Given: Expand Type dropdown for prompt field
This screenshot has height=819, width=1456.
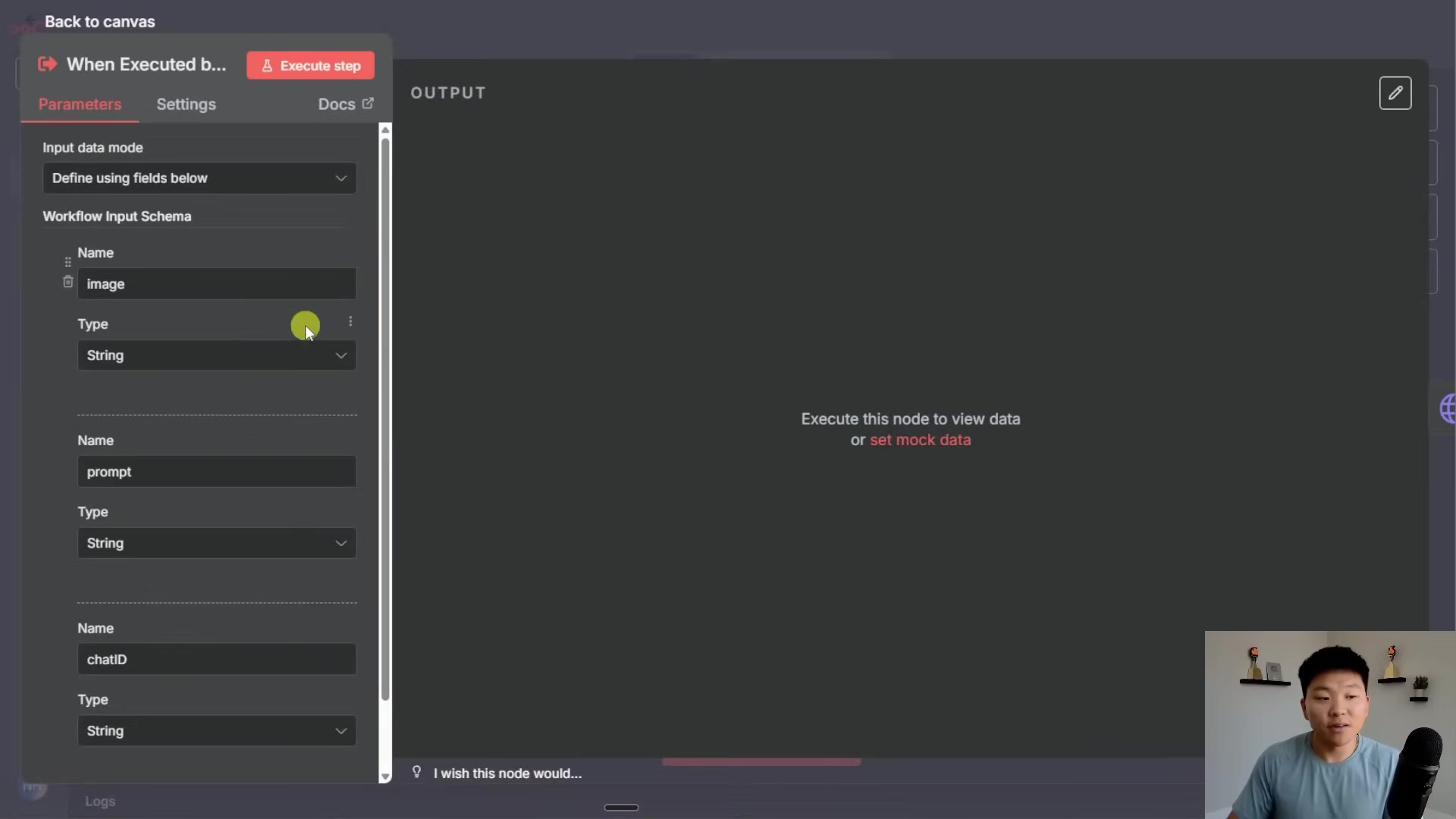Looking at the screenshot, I should coord(216,544).
